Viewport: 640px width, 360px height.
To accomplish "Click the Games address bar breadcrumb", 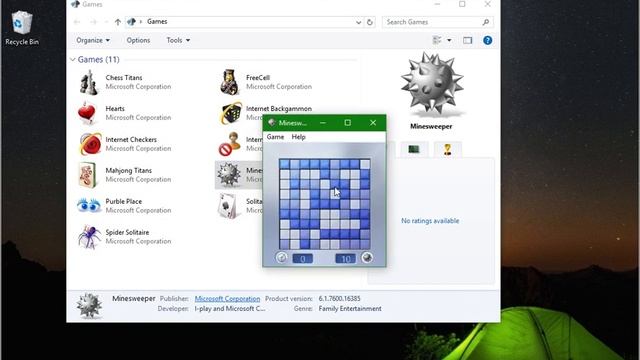I will pyautogui.click(x=157, y=22).
